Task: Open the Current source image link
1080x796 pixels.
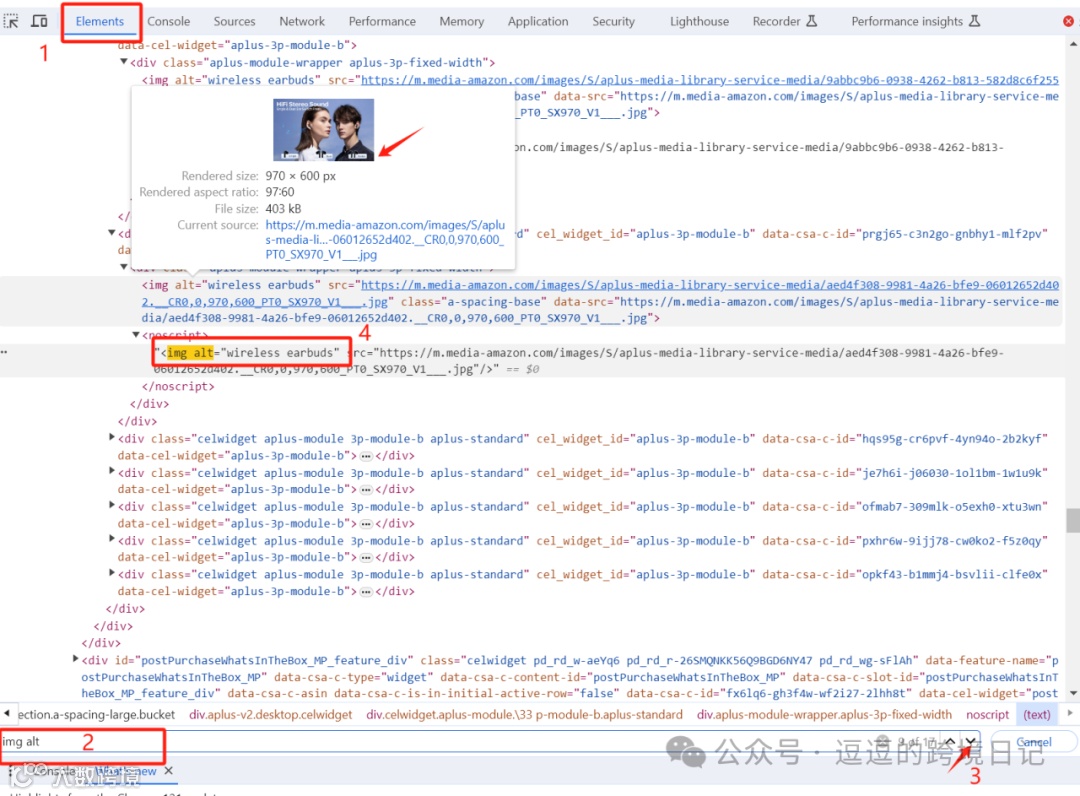Action: pos(385,240)
